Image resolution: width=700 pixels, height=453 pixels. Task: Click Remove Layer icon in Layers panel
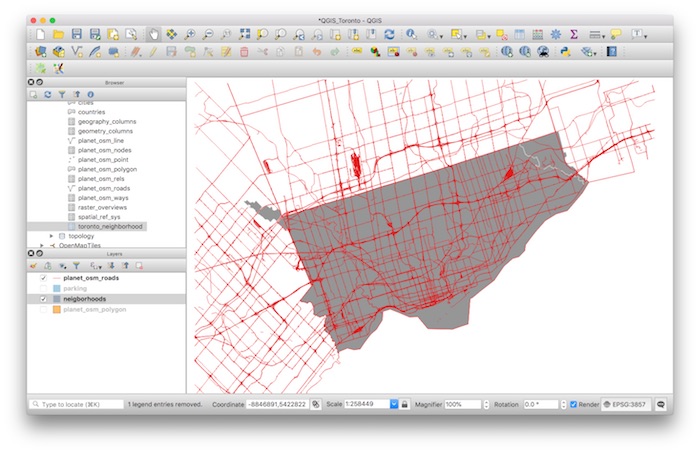[x=139, y=266]
